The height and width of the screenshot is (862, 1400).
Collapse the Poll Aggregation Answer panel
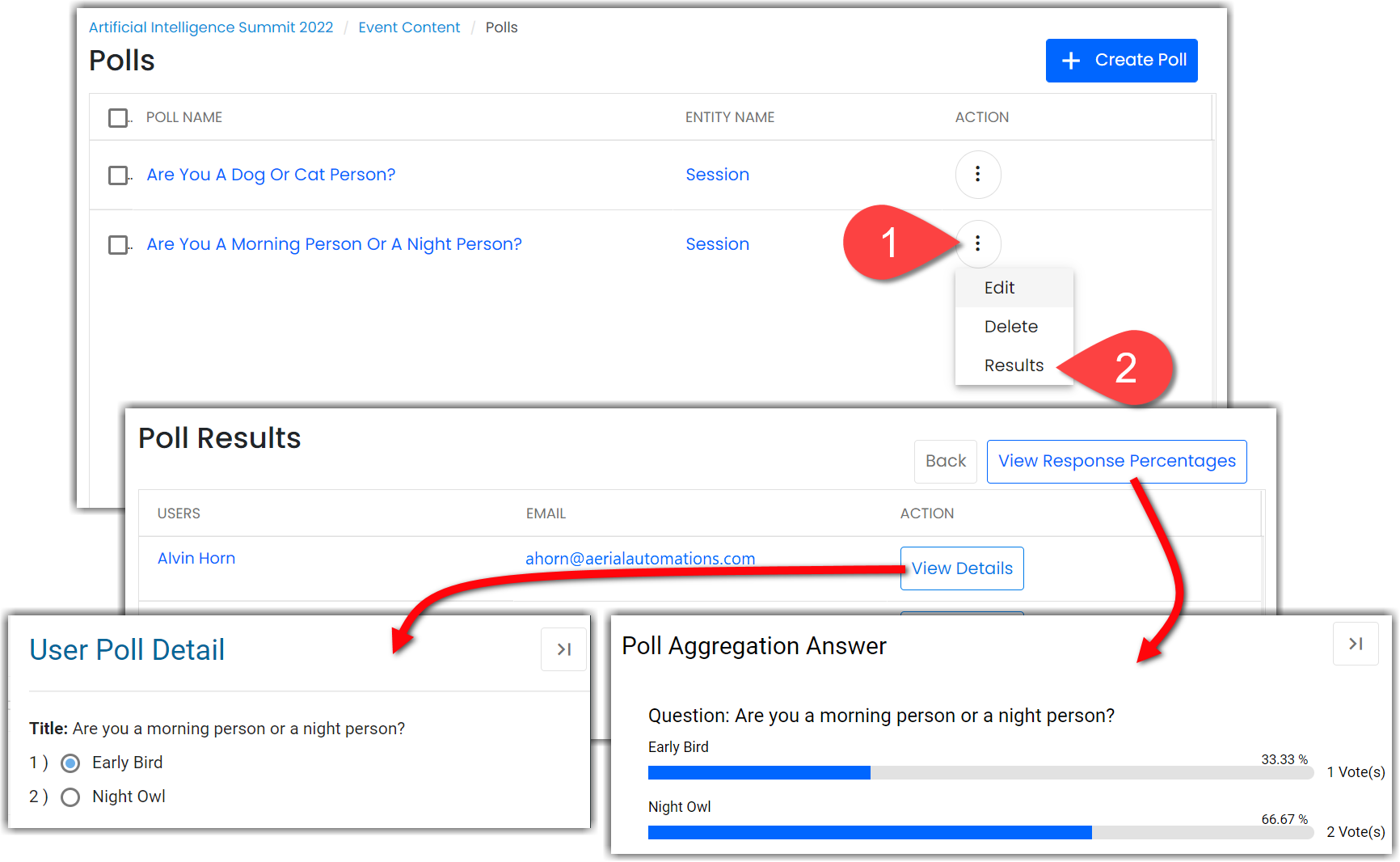click(1355, 644)
